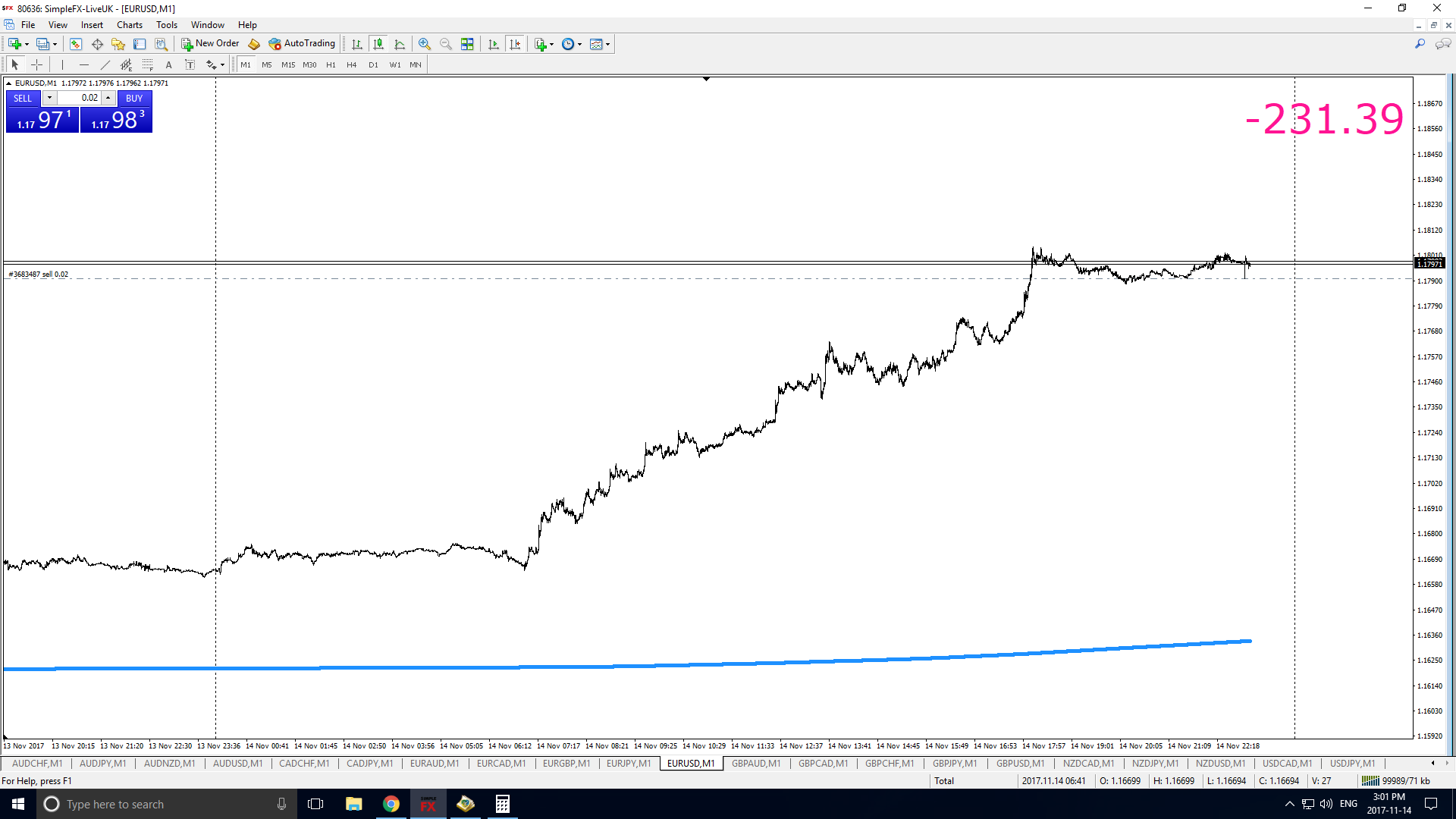Click the Zoom Out magnifier icon
The image size is (1456, 819).
pyautogui.click(x=446, y=44)
